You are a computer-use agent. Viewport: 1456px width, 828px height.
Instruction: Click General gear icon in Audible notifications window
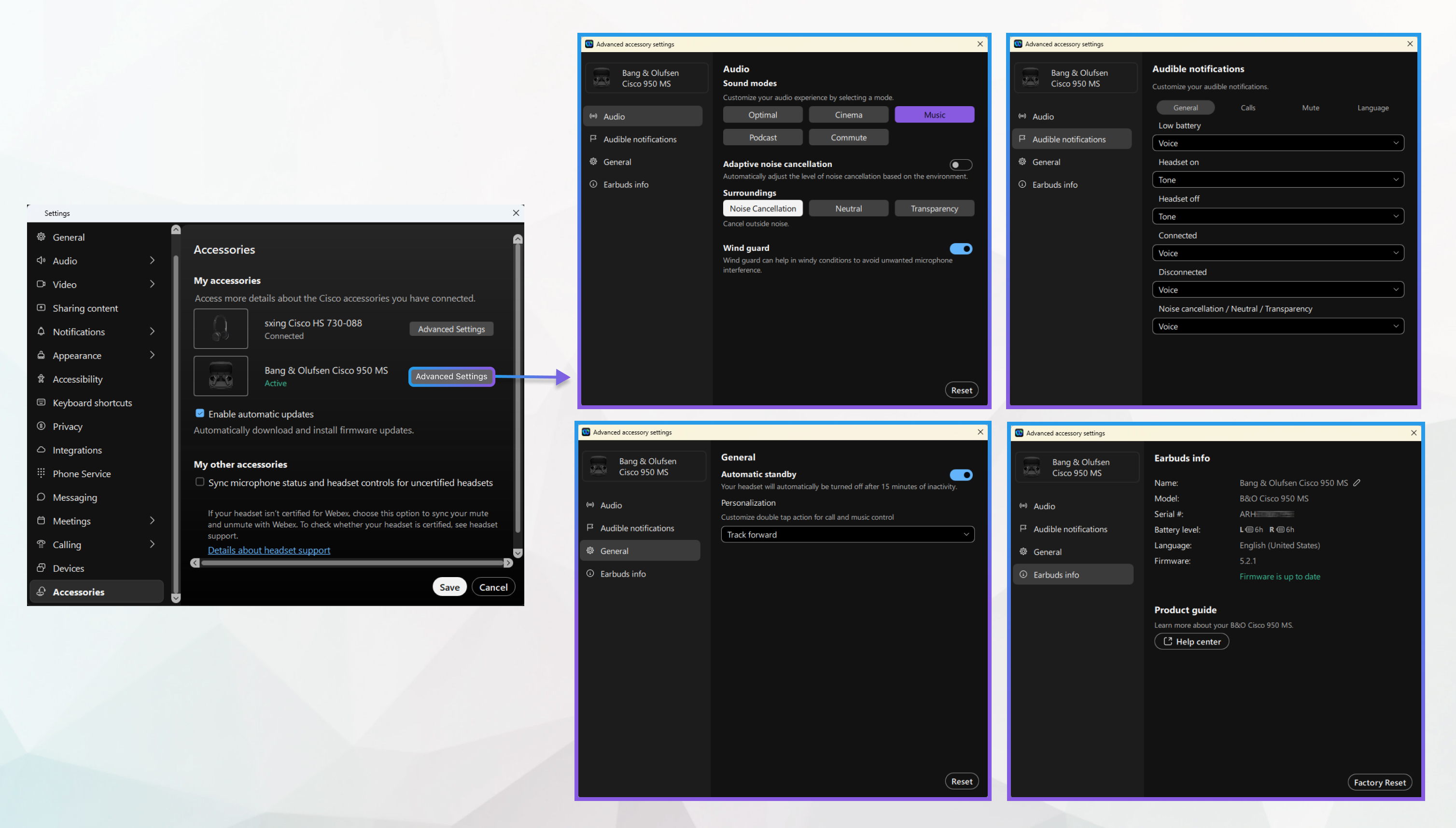[1022, 162]
